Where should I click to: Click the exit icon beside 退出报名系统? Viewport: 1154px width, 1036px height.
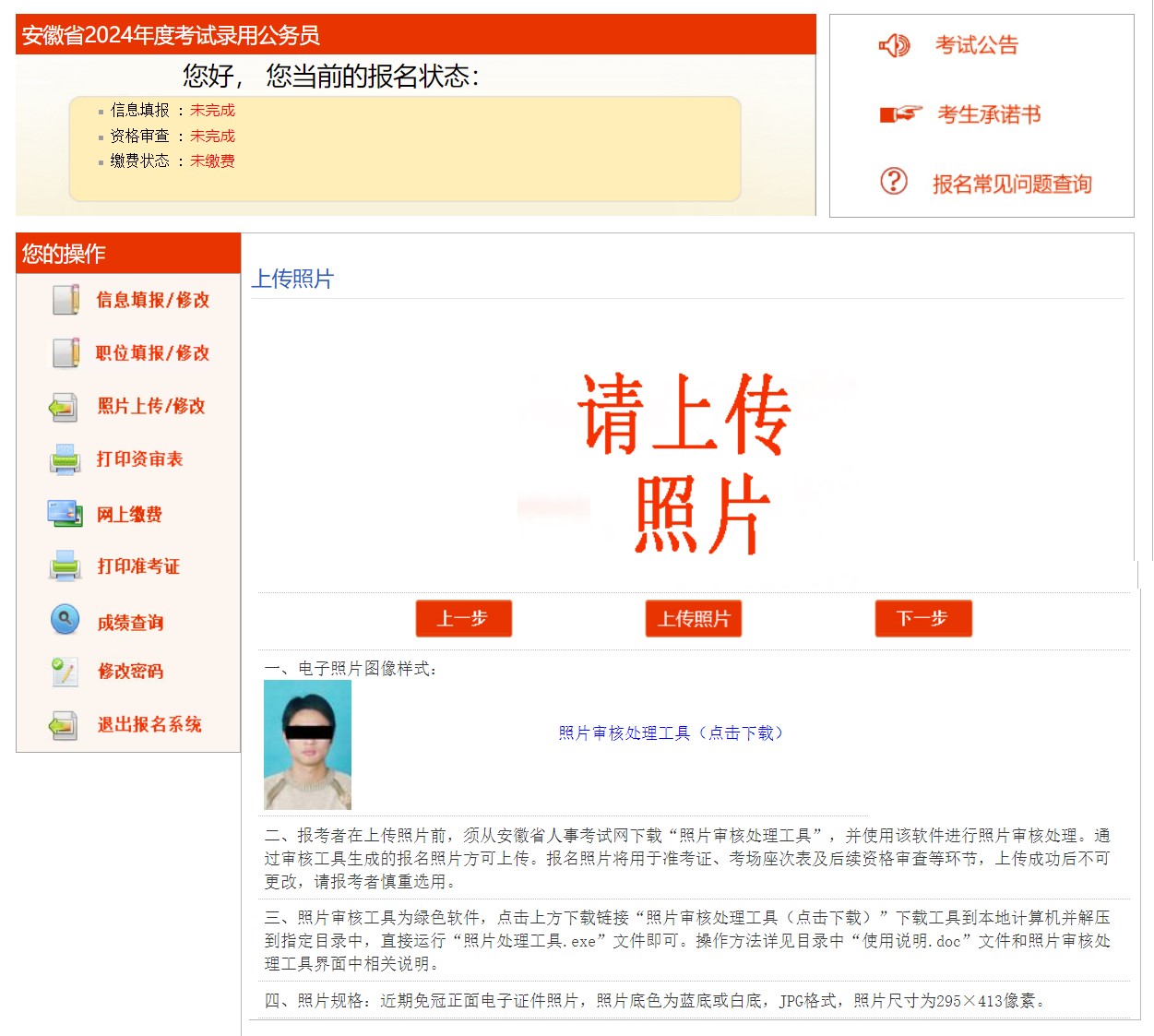64,725
